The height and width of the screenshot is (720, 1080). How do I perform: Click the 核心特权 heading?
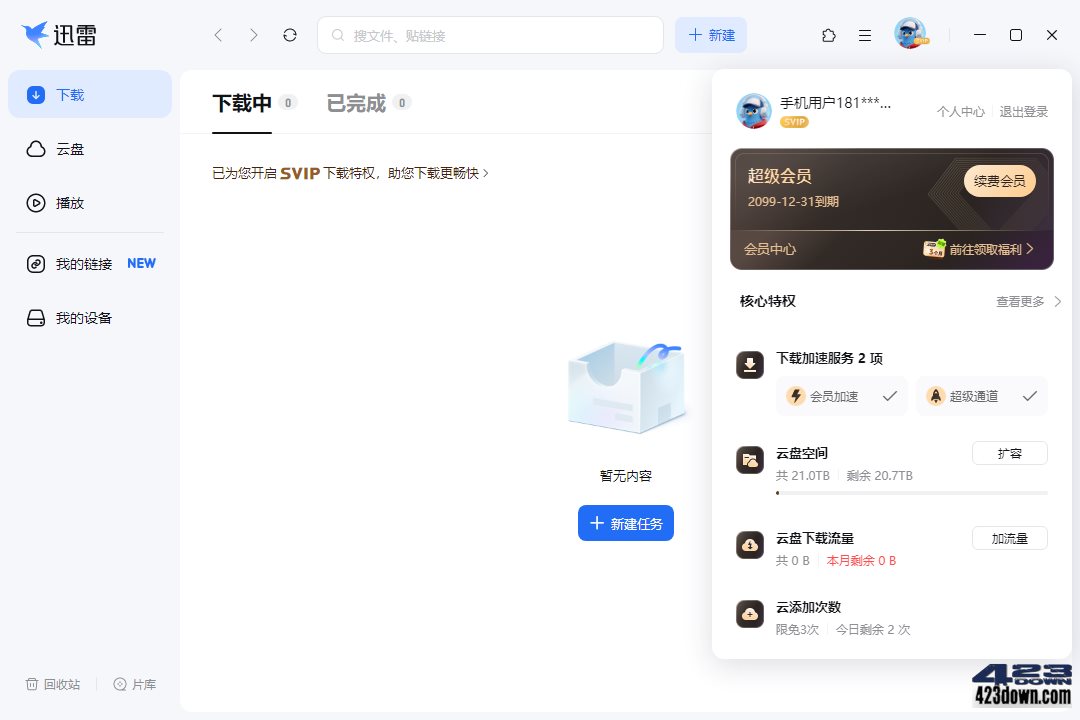click(x=767, y=301)
